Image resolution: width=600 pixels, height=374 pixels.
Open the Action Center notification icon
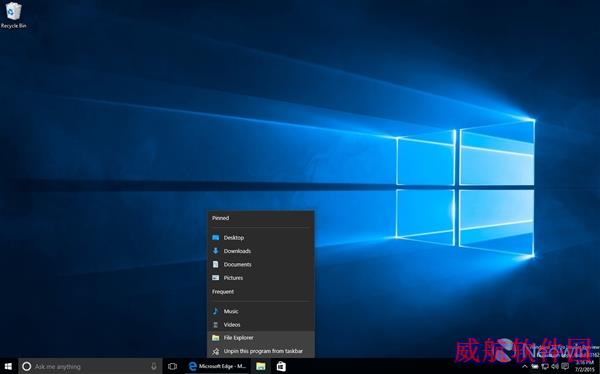coord(565,367)
